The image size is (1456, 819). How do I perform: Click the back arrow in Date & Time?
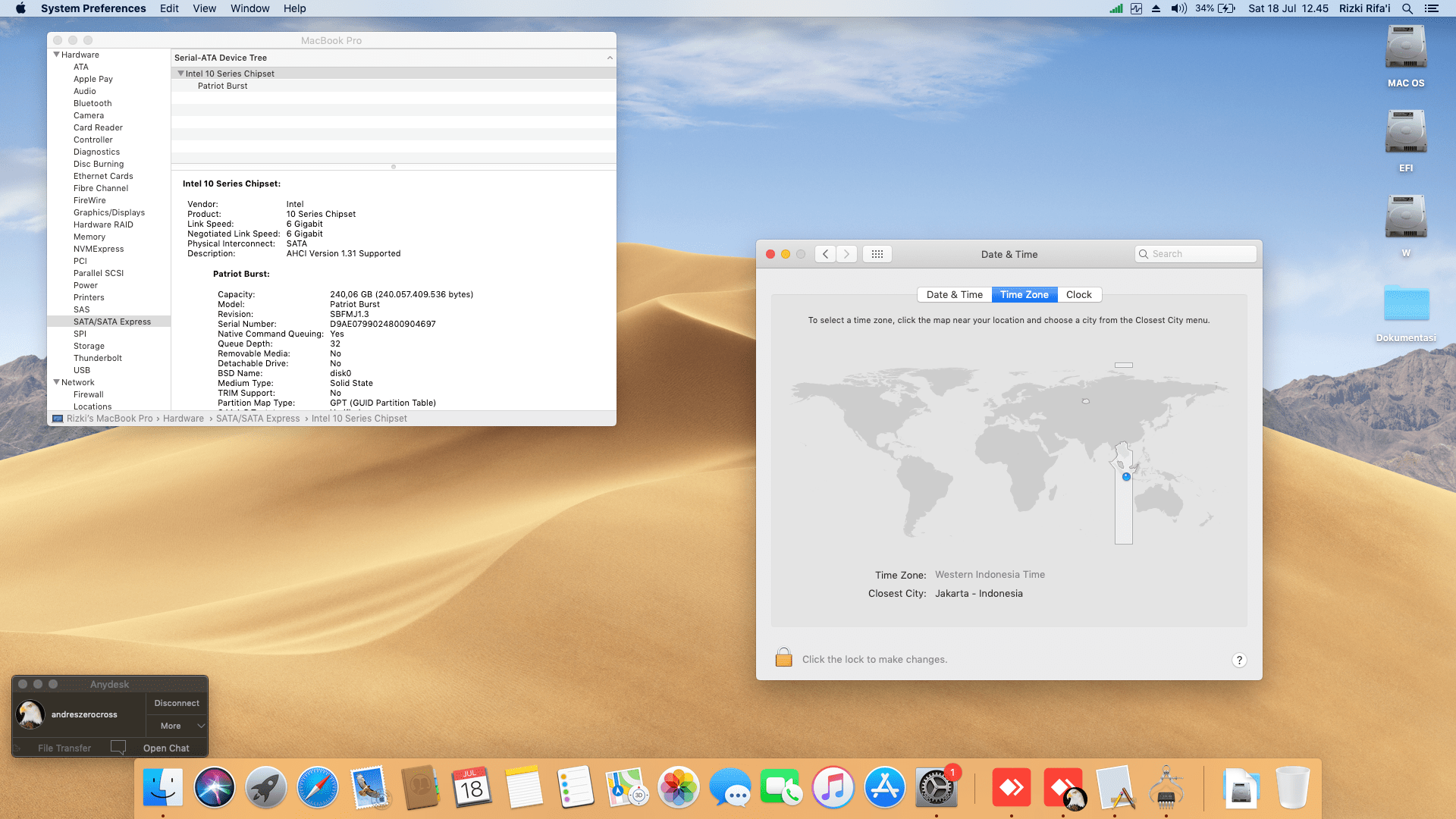826,254
